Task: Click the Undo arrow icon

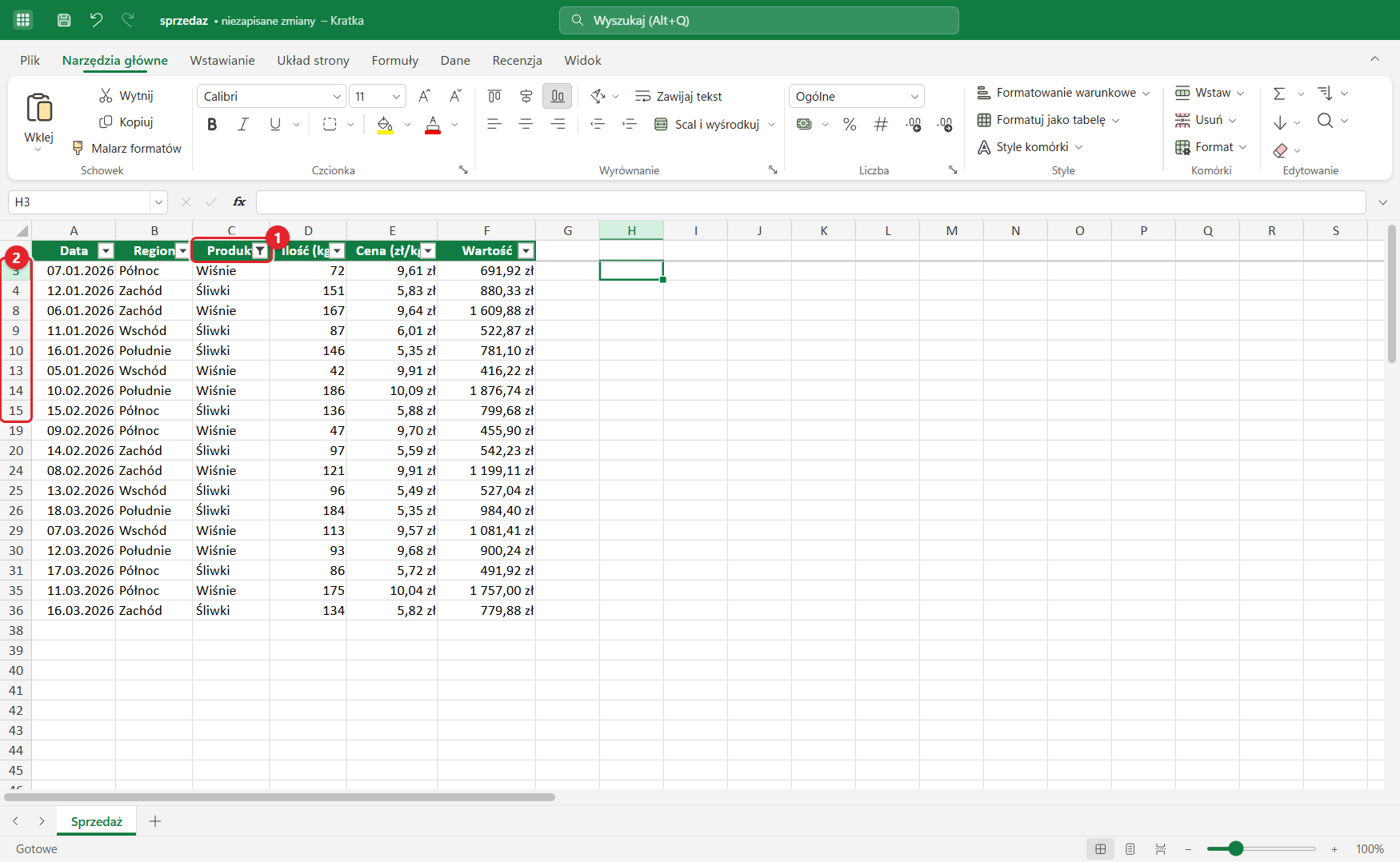Action: tap(96, 20)
